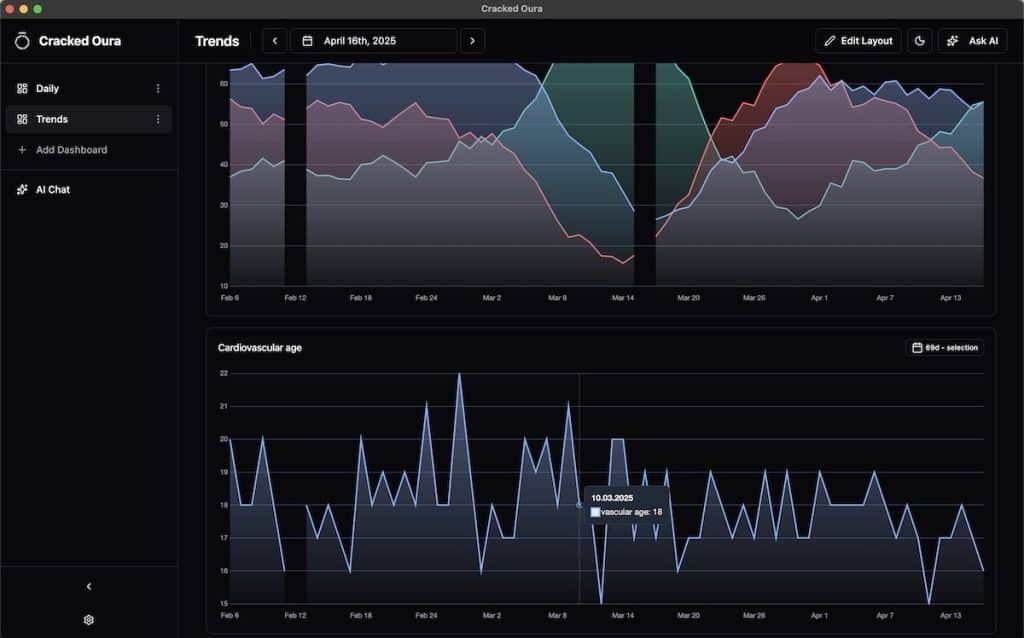Go to previous day with left arrow
The height and width of the screenshot is (638, 1024).
tap(274, 41)
